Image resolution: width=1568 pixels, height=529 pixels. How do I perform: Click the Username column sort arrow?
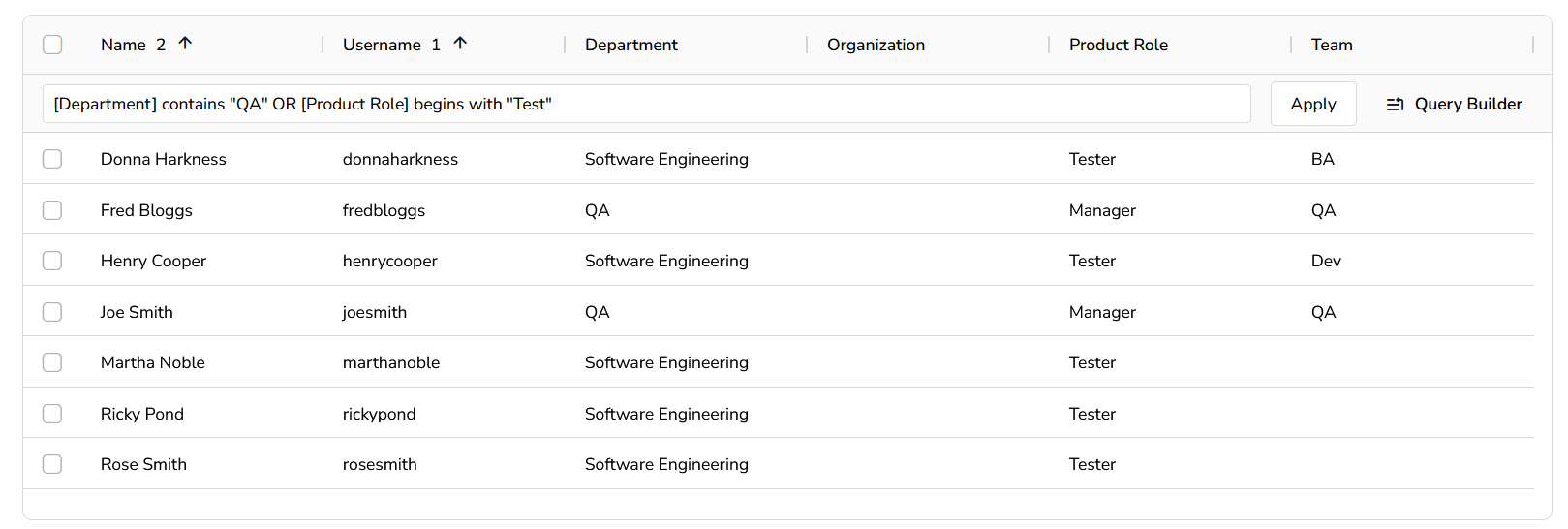pyautogui.click(x=460, y=44)
